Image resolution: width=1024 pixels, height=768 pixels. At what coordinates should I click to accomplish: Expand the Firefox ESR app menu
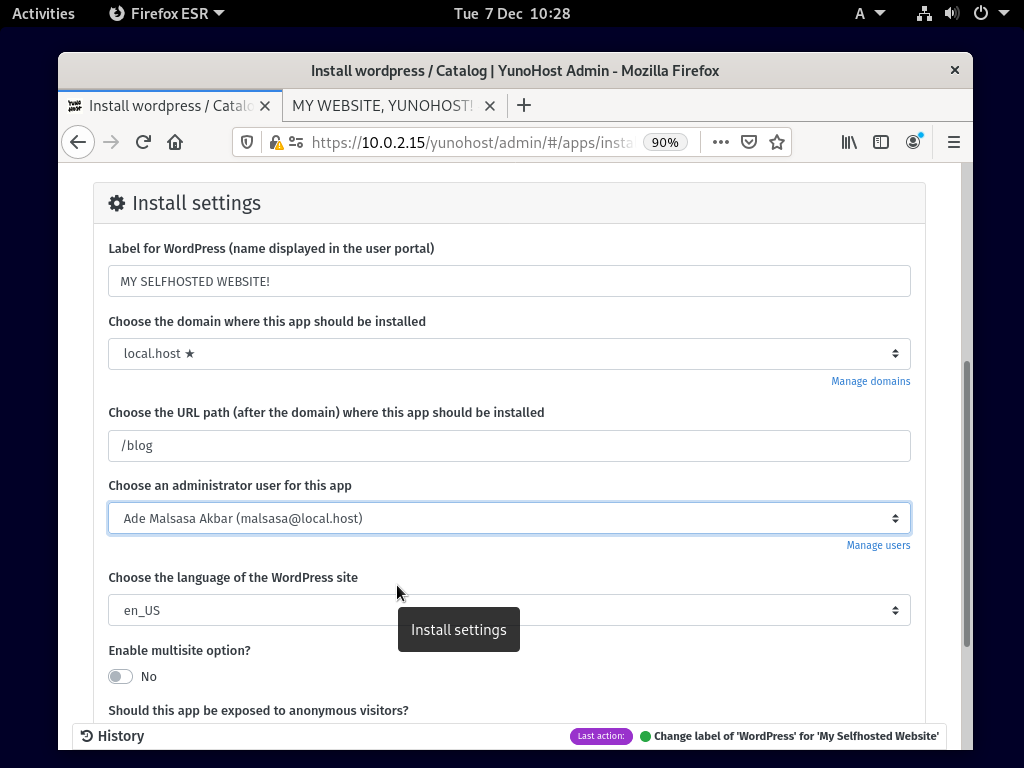tap(167, 14)
